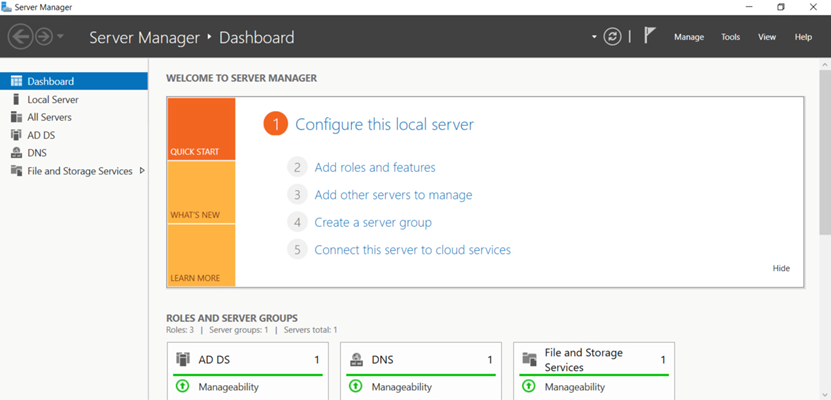Click the File and Storage Services tile icon
This screenshot has height=400, width=831.
coord(530,359)
